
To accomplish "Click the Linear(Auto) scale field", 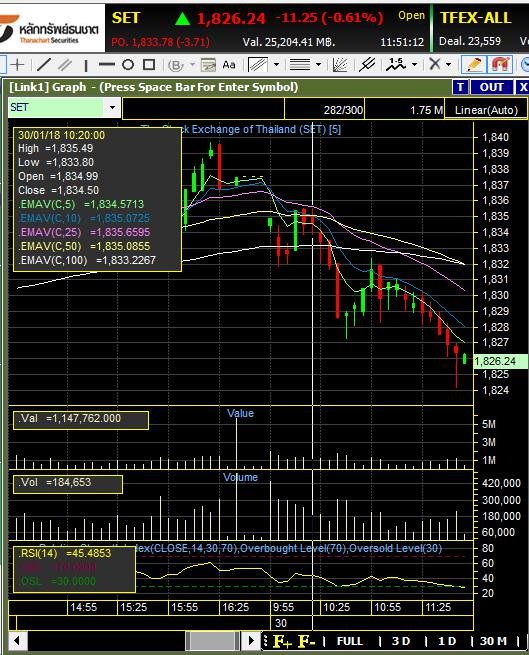I will point(486,110).
